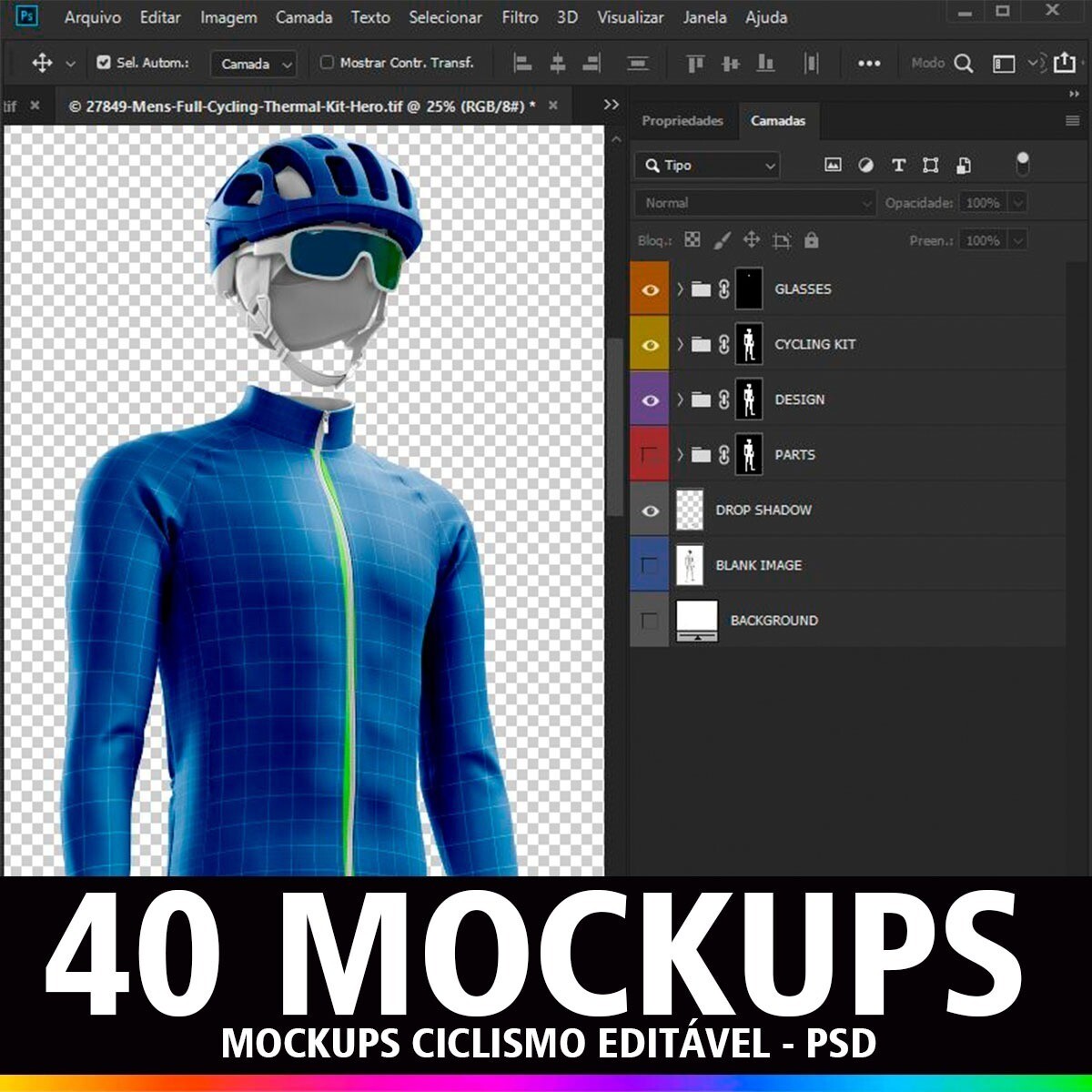Click the lock image pixels brush icon

coord(722,240)
